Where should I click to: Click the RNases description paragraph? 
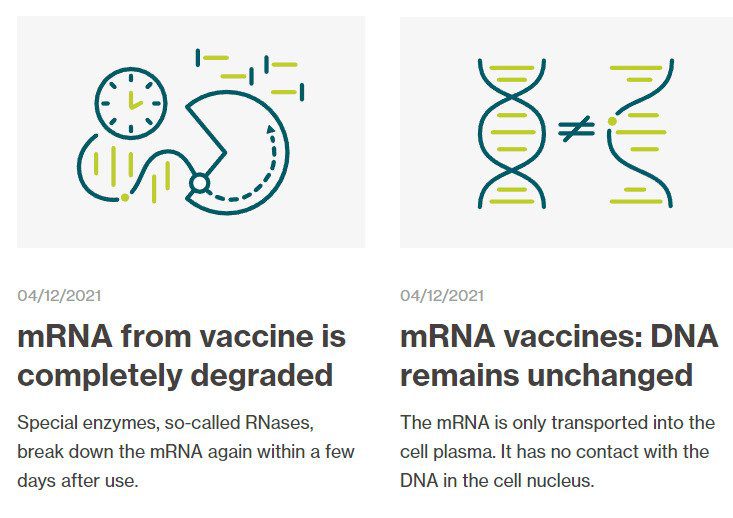pos(186,452)
